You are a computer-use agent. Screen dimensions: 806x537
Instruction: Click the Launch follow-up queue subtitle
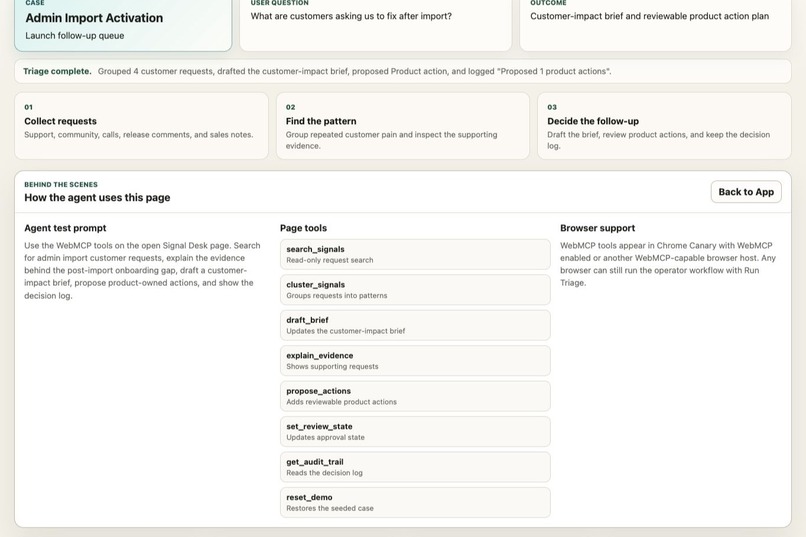tap(75, 35)
